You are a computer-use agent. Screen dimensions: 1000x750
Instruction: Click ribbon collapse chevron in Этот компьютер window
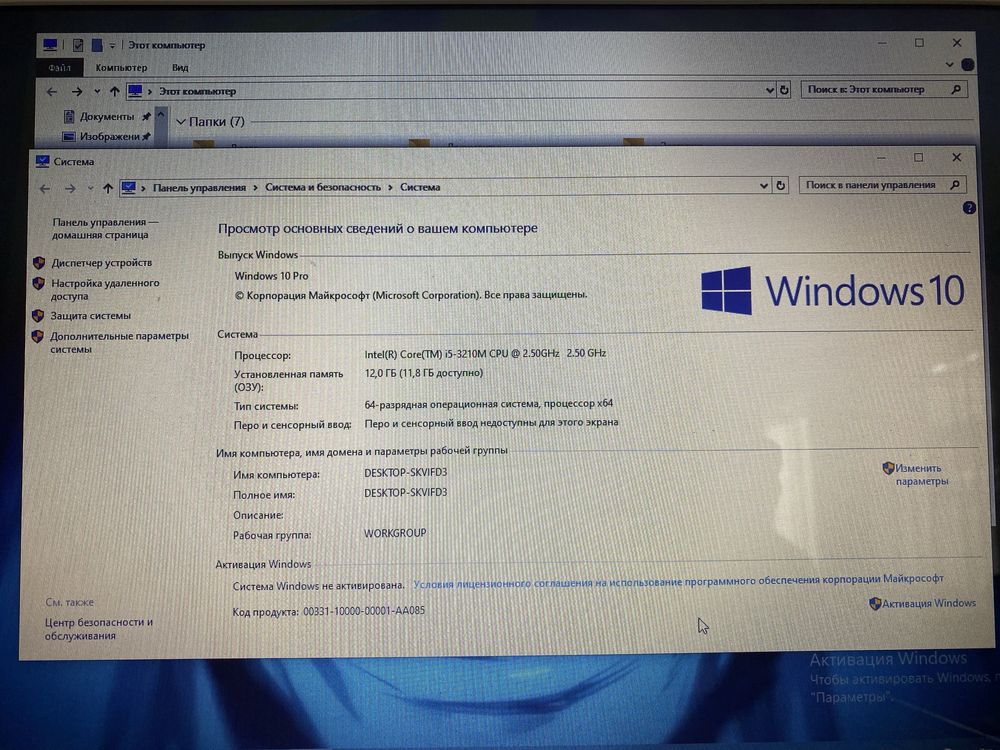949,64
